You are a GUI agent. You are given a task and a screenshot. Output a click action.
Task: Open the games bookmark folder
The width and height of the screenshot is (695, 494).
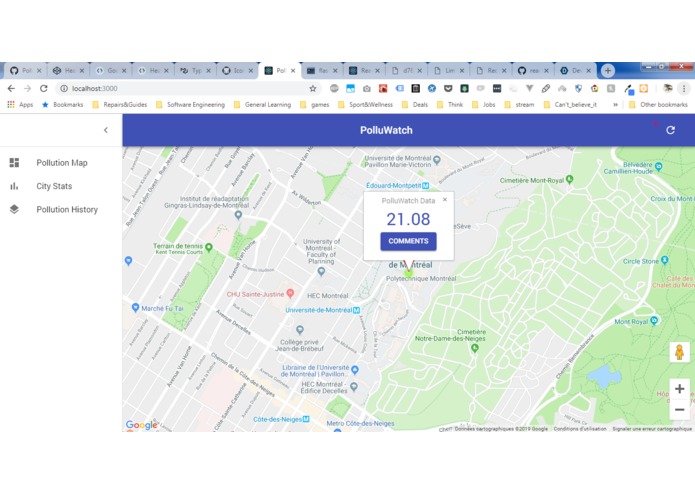point(315,105)
